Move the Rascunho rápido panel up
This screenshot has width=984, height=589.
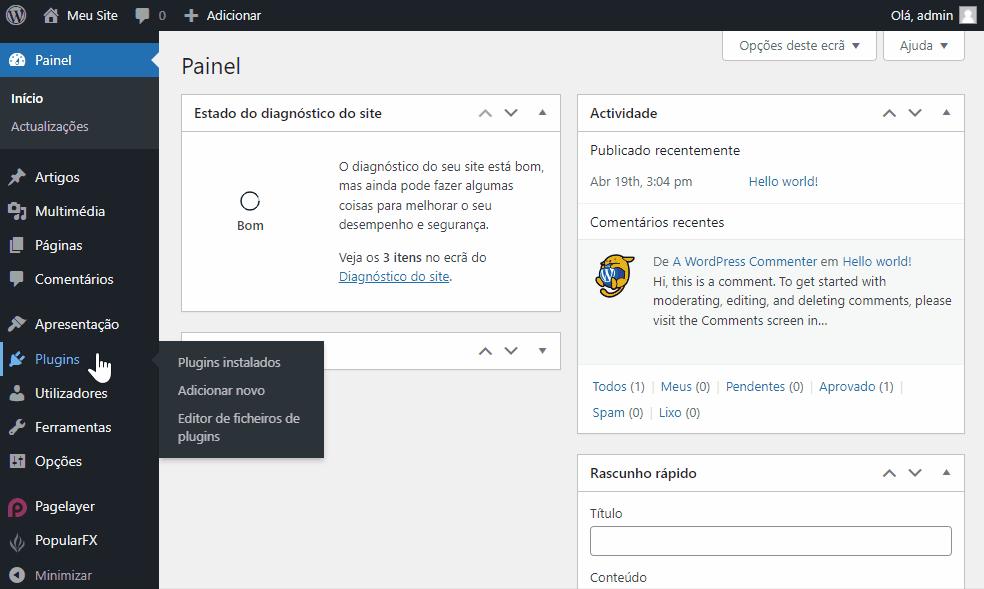point(889,474)
